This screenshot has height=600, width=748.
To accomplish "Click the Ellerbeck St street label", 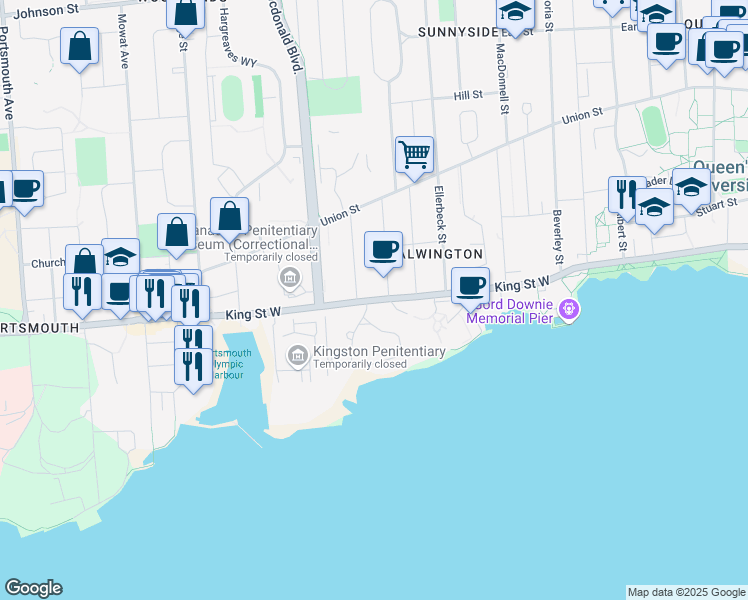I will tap(440, 215).
